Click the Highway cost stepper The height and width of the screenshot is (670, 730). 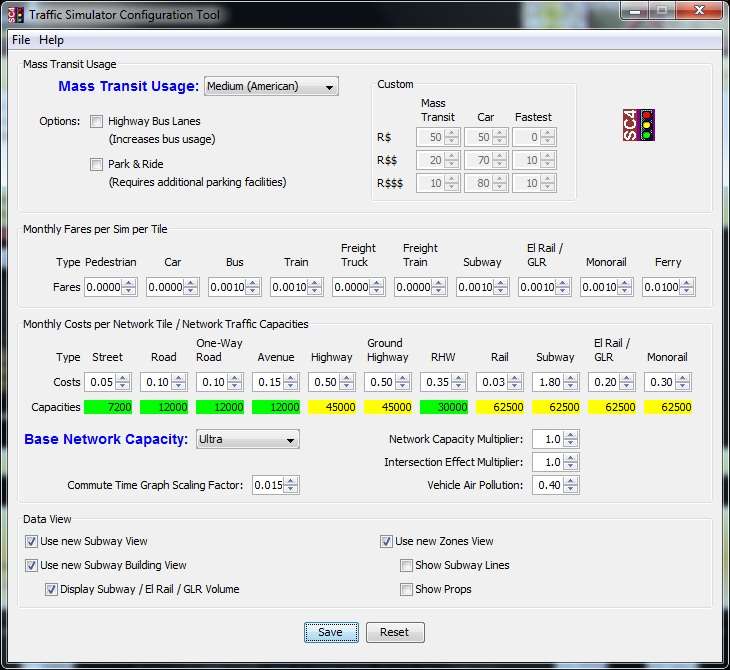[x=346, y=382]
